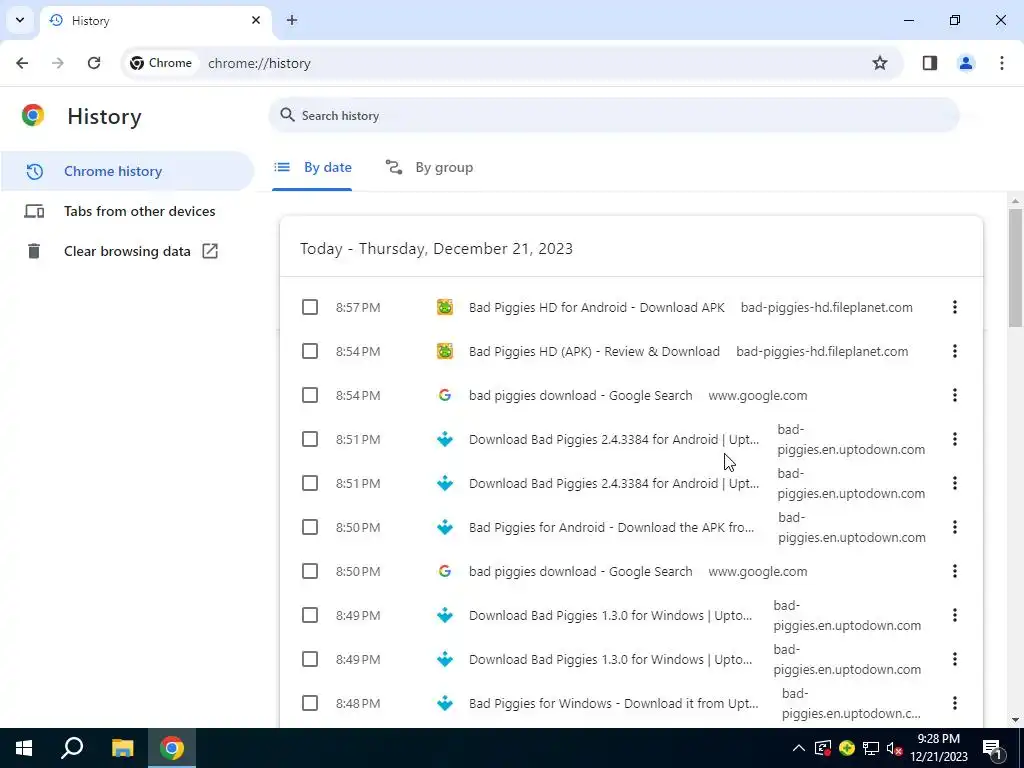Click the 8:50 PM Google favicon
The image size is (1024, 768).
(445, 571)
